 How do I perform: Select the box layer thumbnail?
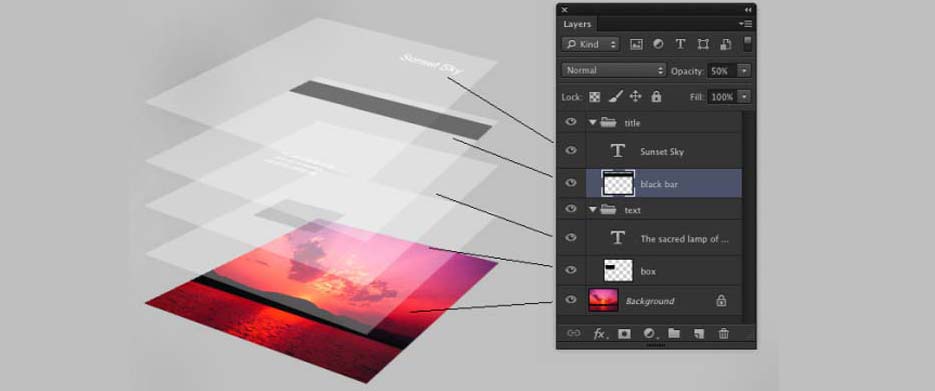[x=618, y=271]
